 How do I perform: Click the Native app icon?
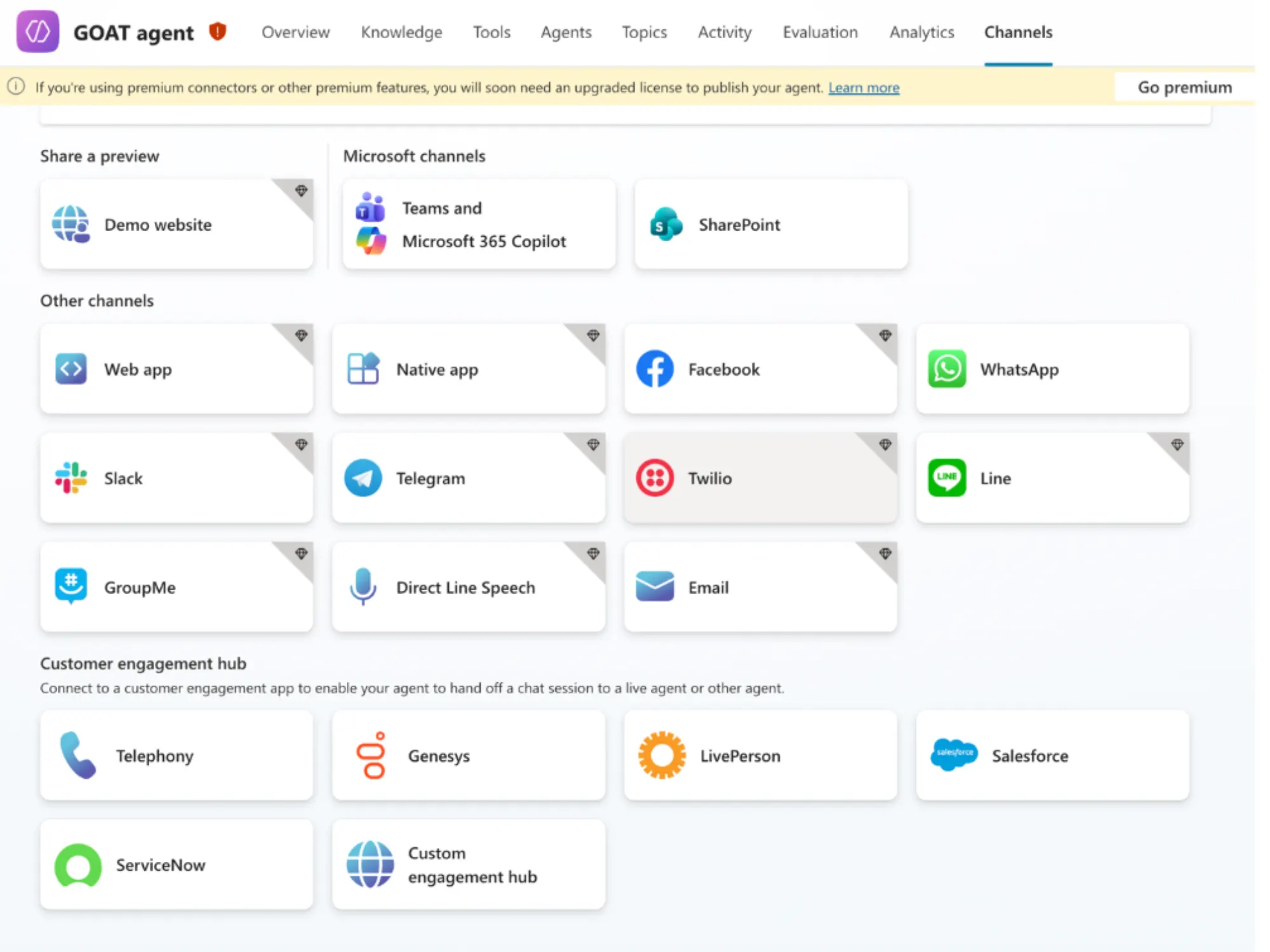(x=363, y=369)
